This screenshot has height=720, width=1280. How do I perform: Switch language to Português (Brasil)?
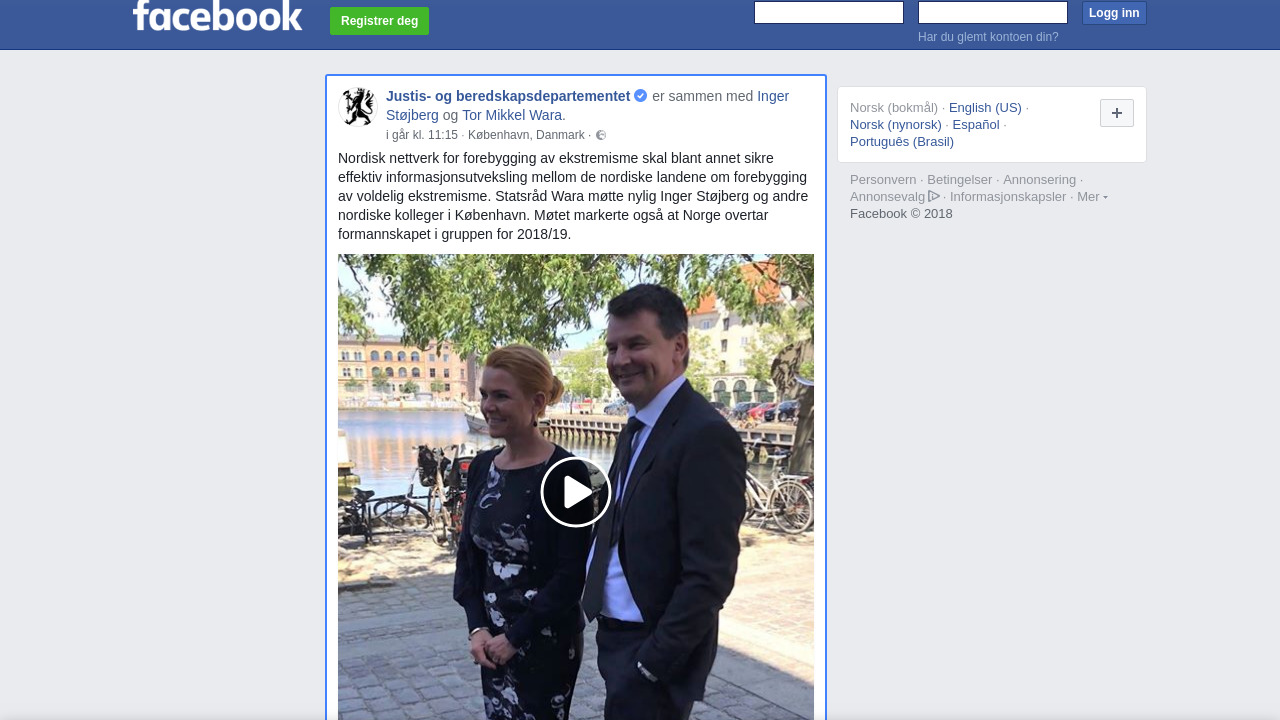902,142
